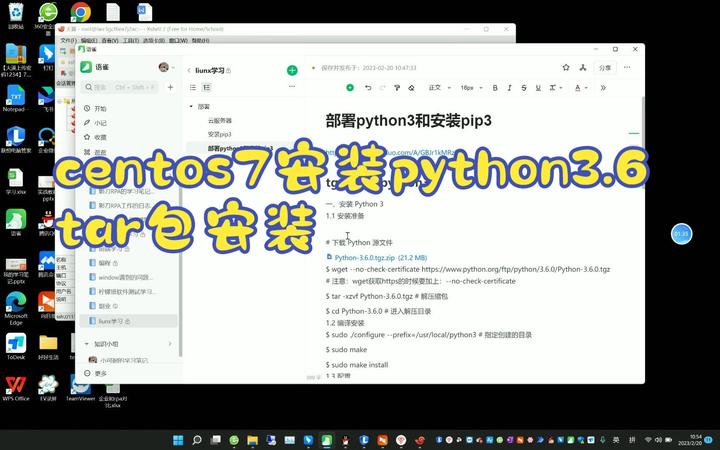Open Task View on the taskbar
Viewport: 720px width, 450px height.
[215, 440]
